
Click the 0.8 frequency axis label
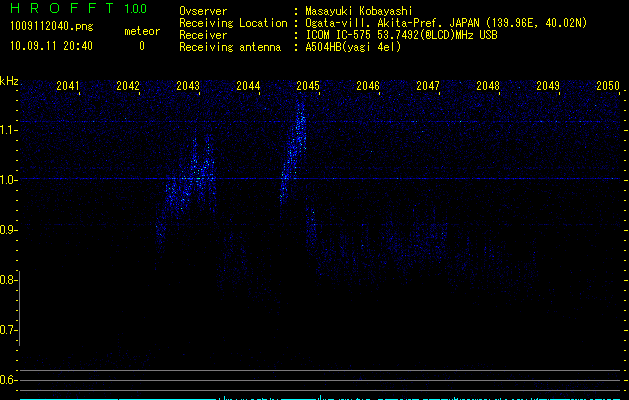click(x=7, y=280)
